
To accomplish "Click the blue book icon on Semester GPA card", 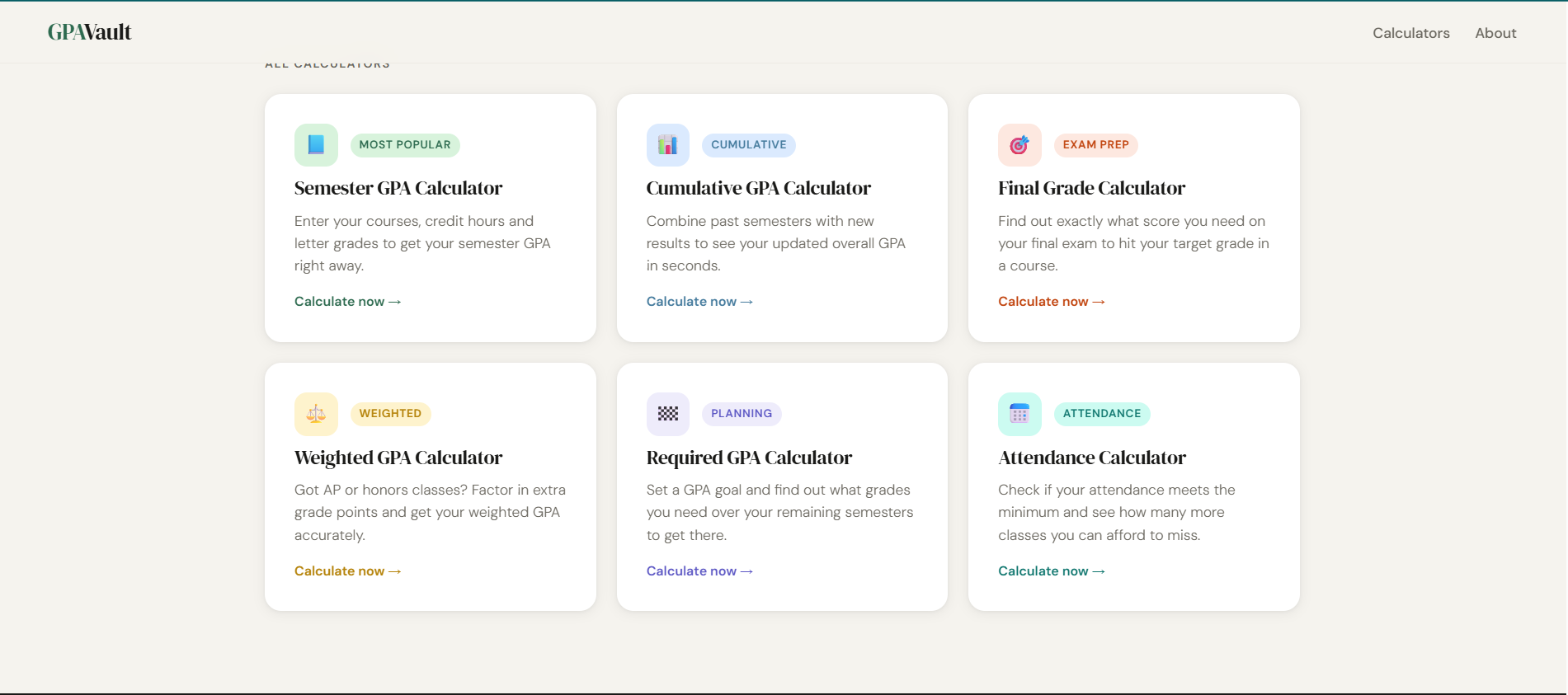I will pos(316,144).
